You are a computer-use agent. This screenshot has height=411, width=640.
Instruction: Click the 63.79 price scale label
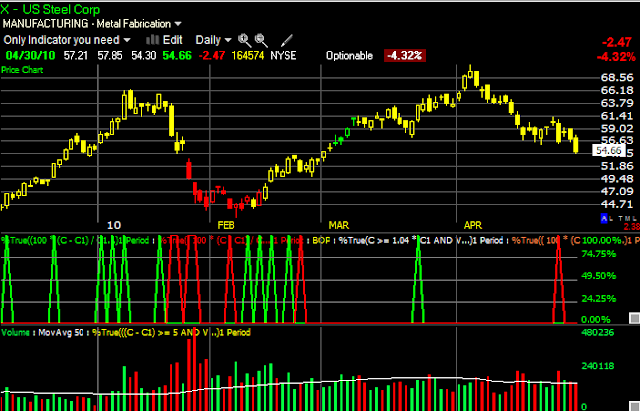(x=617, y=103)
